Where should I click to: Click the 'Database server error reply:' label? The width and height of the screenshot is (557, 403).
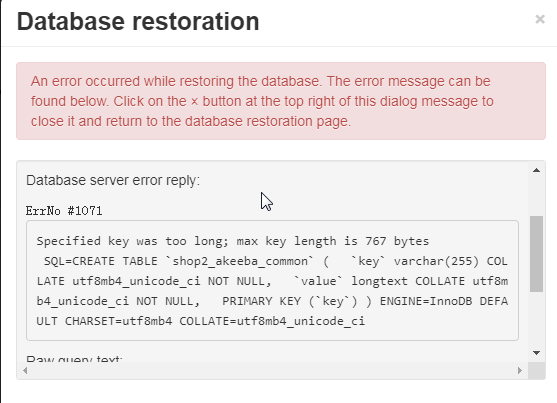tap(113, 180)
